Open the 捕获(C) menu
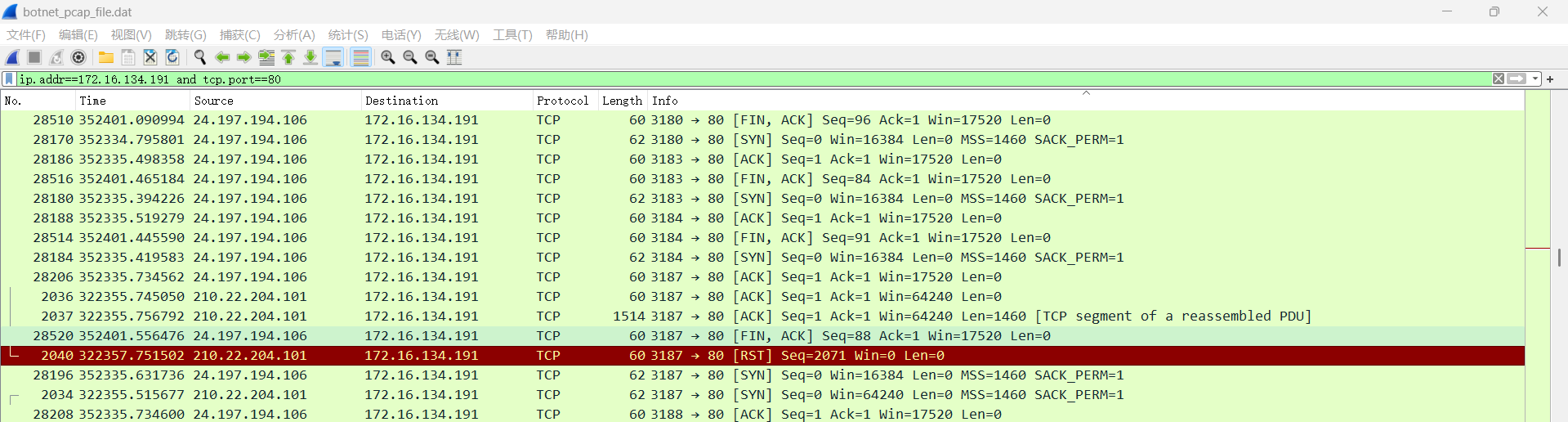 [240, 35]
